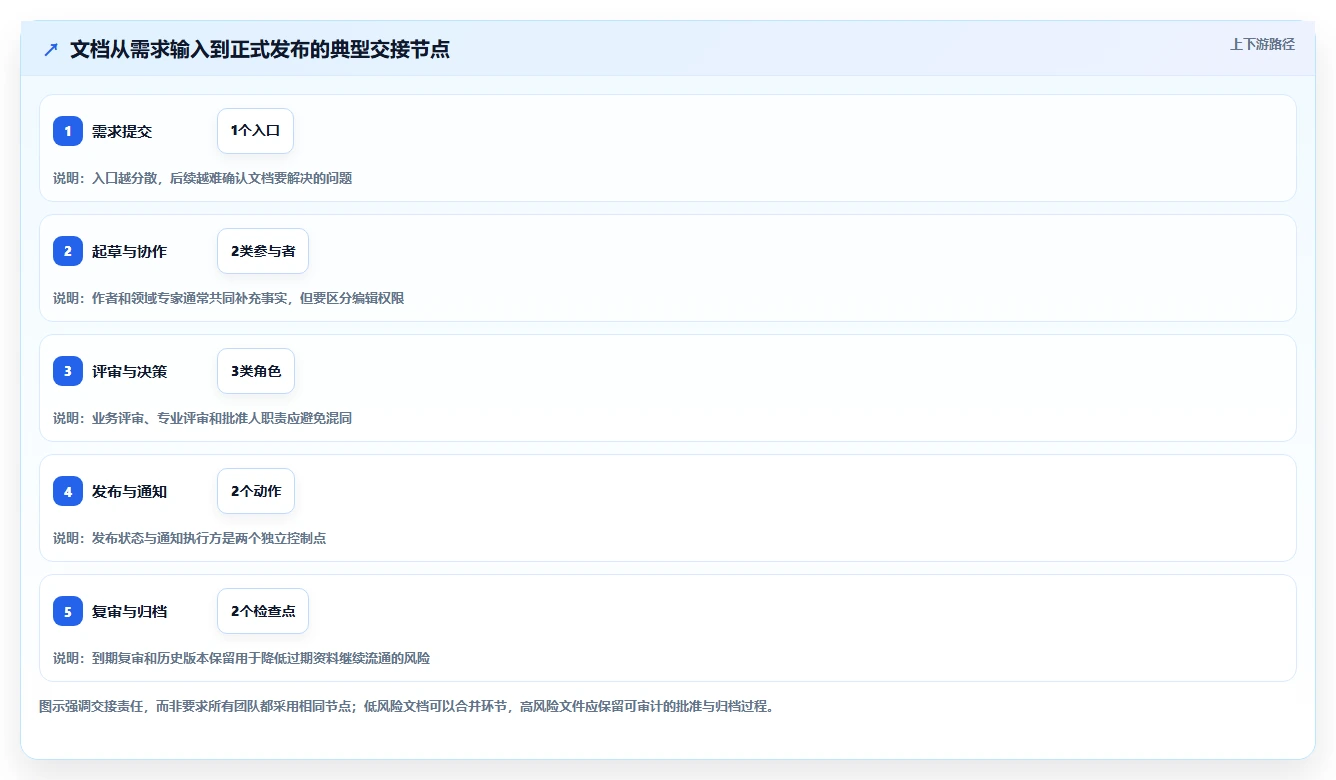Click the arrow icon beside the header title
This screenshot has width=1336, height=780.
coord(51,49)
